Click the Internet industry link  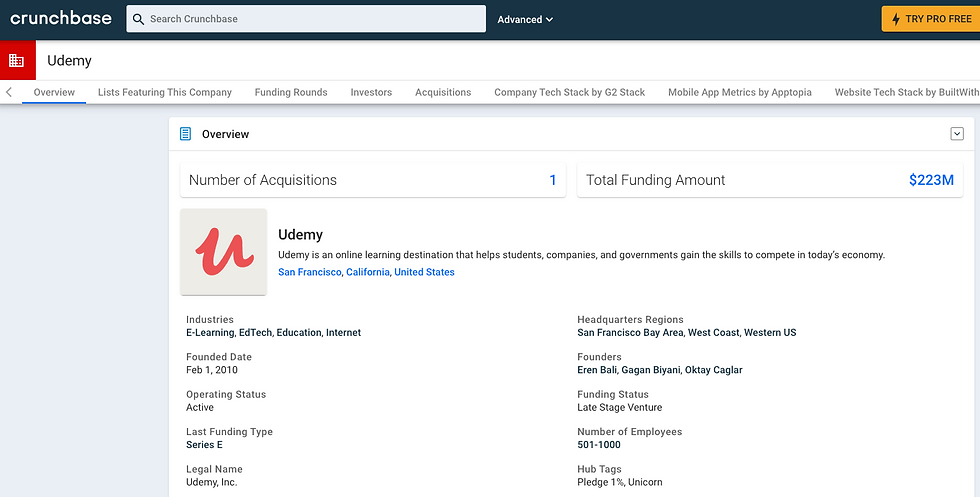[343, 333]
